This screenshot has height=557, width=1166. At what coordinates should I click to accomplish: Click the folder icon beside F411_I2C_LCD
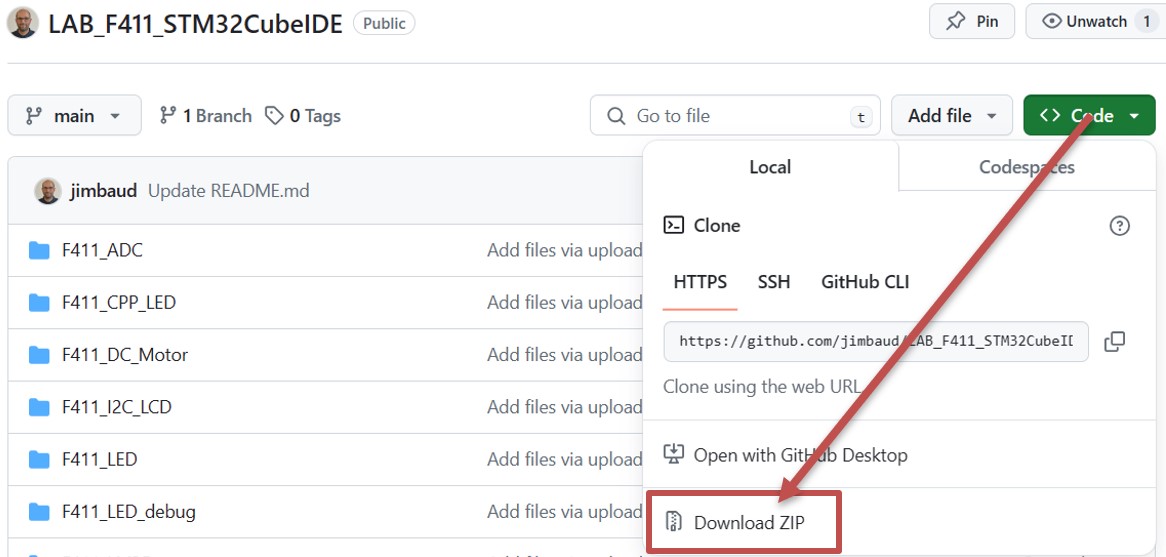(x=39, y=407)
